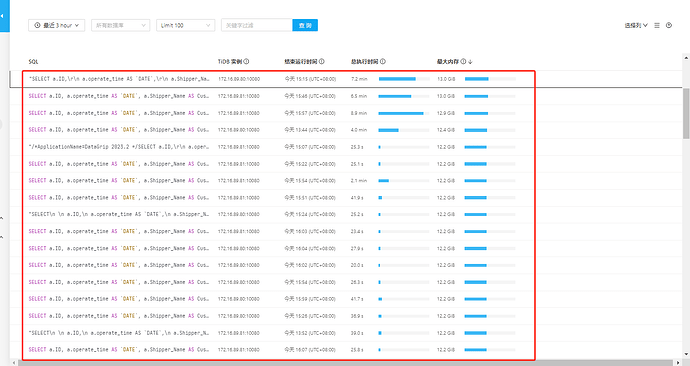
Task: Click the 12.4 GiB memory value
Action: click(446, 130)
